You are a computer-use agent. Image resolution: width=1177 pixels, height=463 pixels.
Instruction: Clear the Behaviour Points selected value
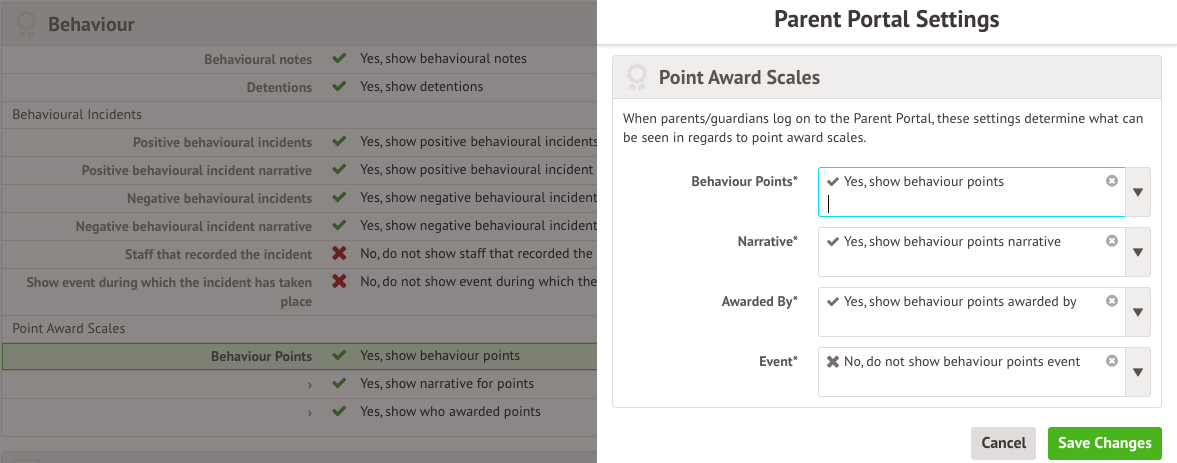[1112, 181]
